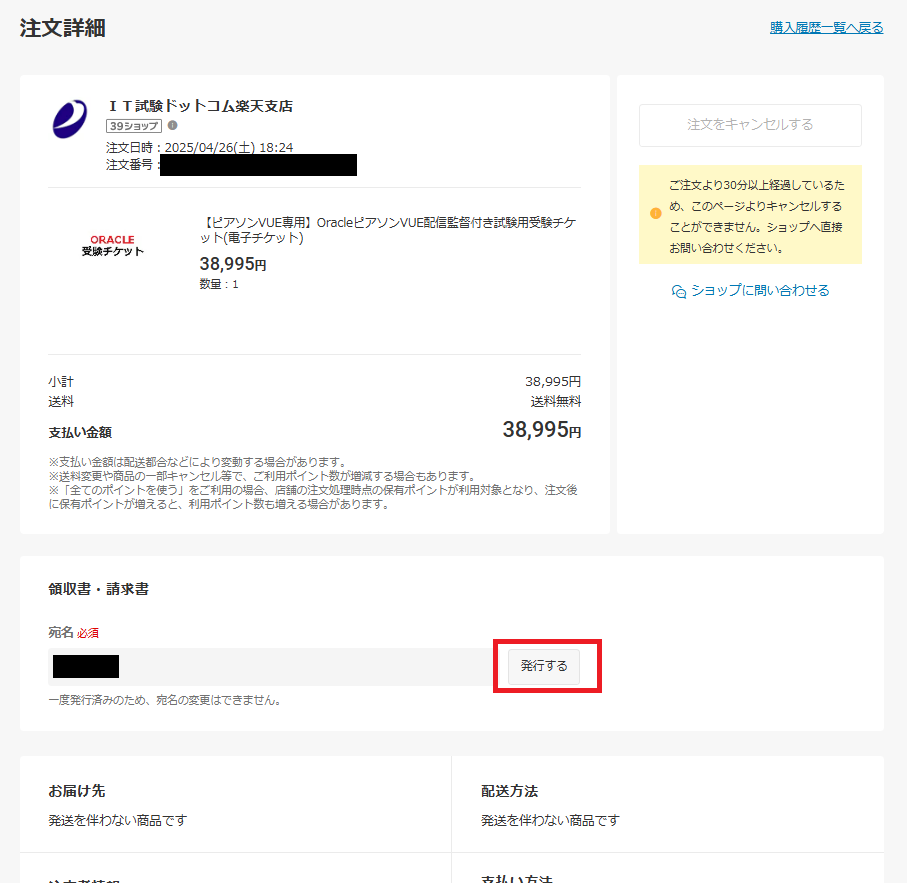Click the 配送方法 heading

509,791
